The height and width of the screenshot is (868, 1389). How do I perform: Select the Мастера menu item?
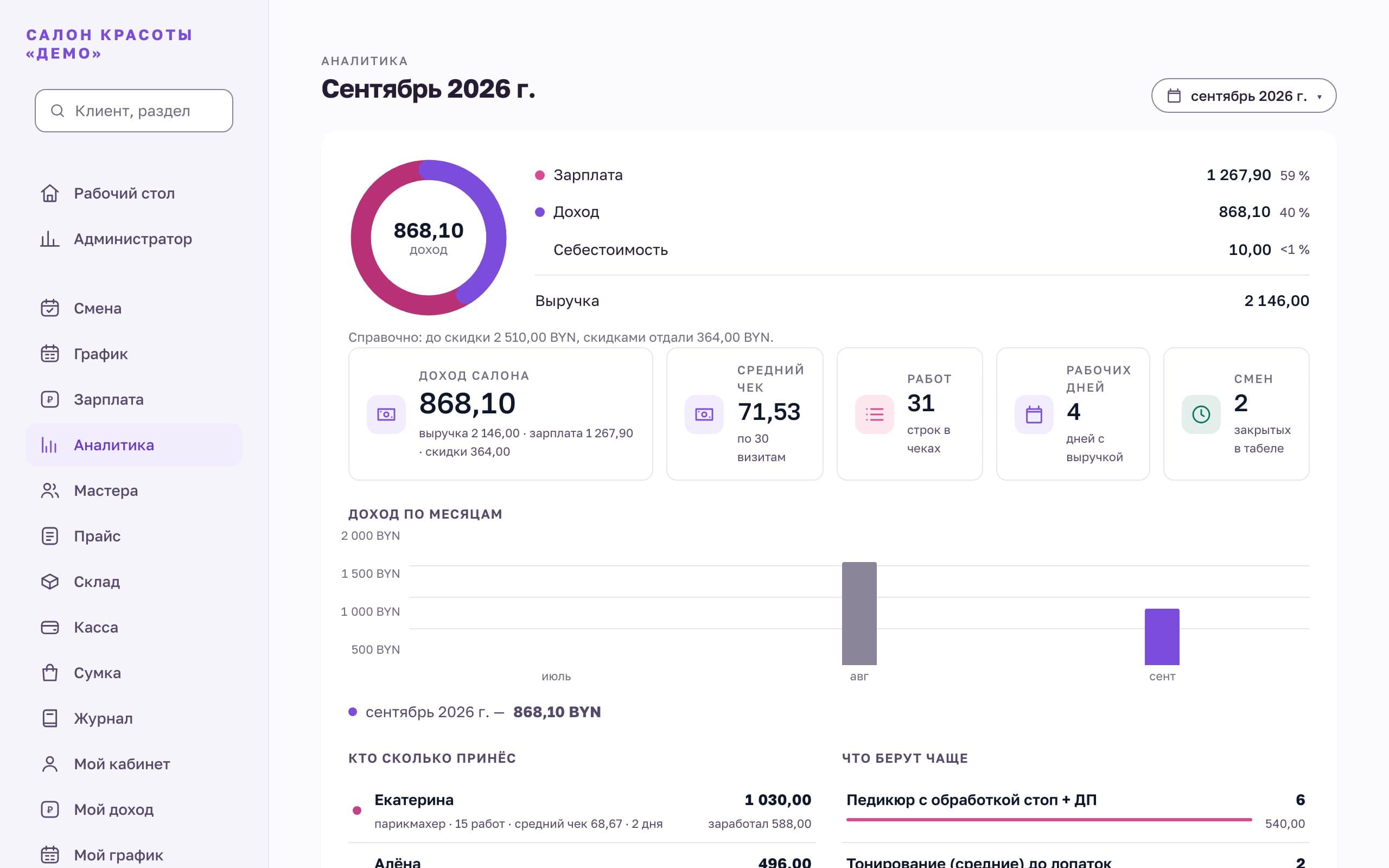tap(133, 491)
